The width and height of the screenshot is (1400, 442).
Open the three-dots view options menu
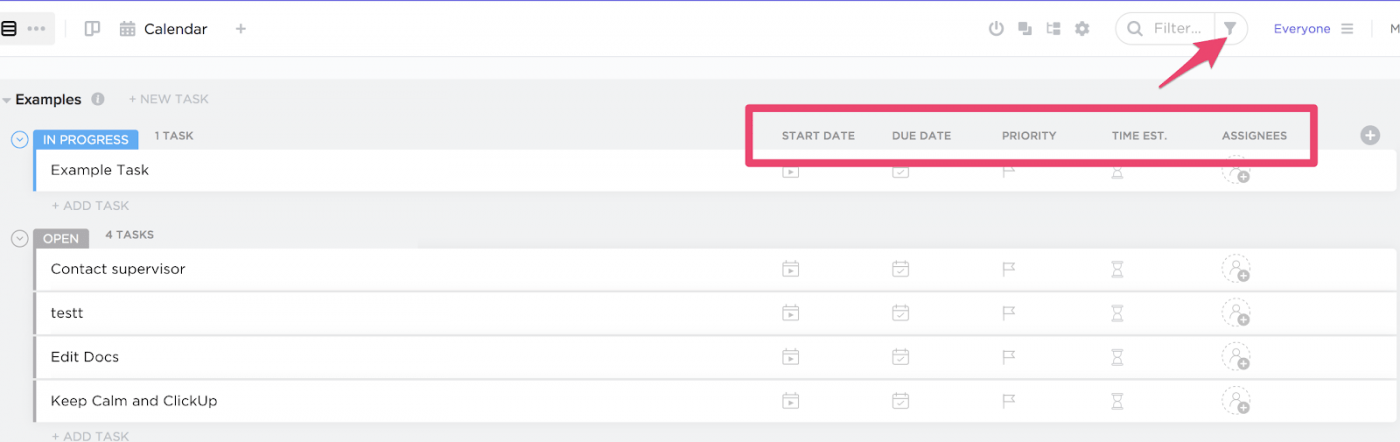coord(37,29)
